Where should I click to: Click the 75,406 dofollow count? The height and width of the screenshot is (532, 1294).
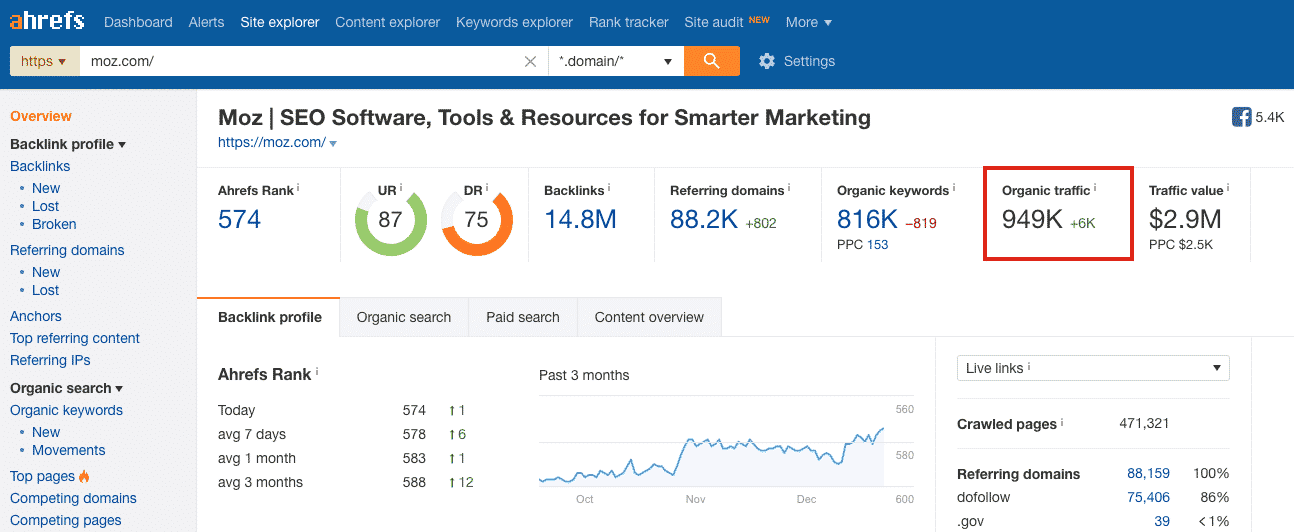[x=1148, y=497]
